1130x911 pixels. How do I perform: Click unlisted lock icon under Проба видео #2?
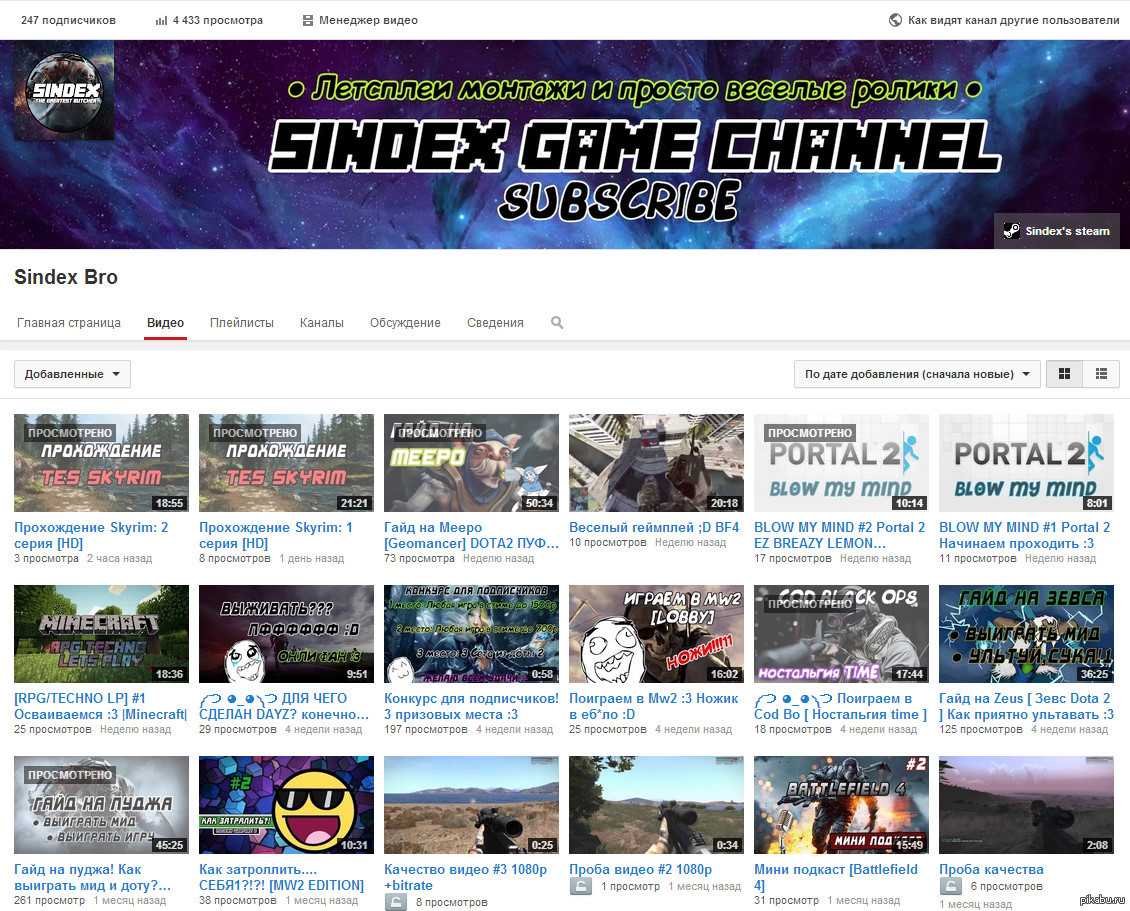(581, 887)
